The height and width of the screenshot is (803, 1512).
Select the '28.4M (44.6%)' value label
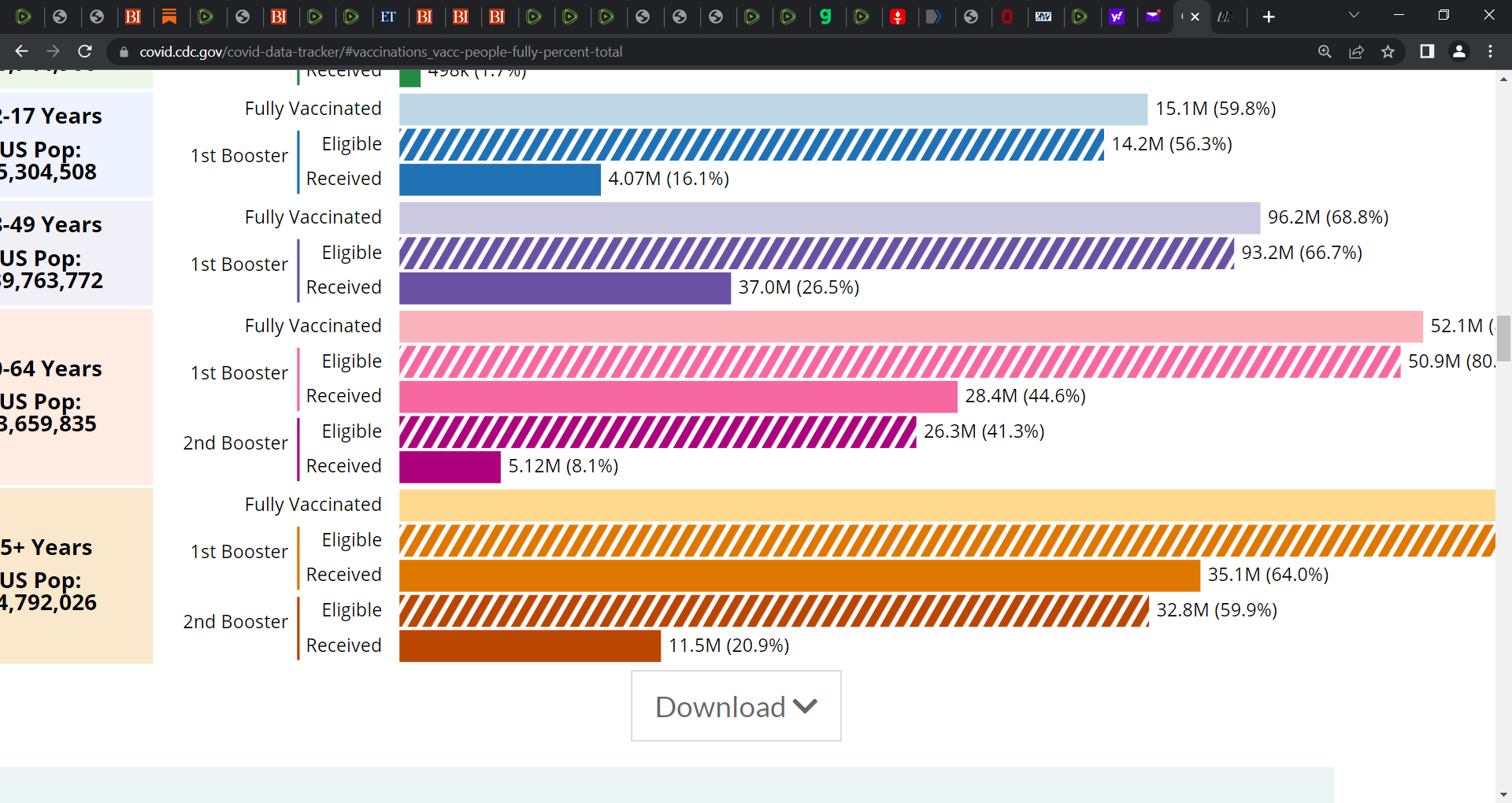pyautogui.click(x=1025, y=396)
